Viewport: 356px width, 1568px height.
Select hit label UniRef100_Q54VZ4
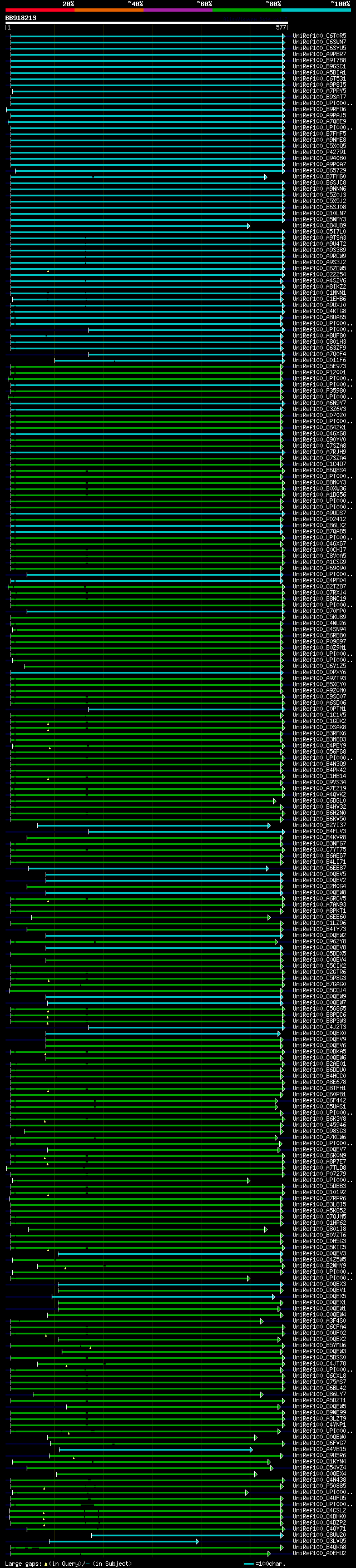(x=319, y=1467)
